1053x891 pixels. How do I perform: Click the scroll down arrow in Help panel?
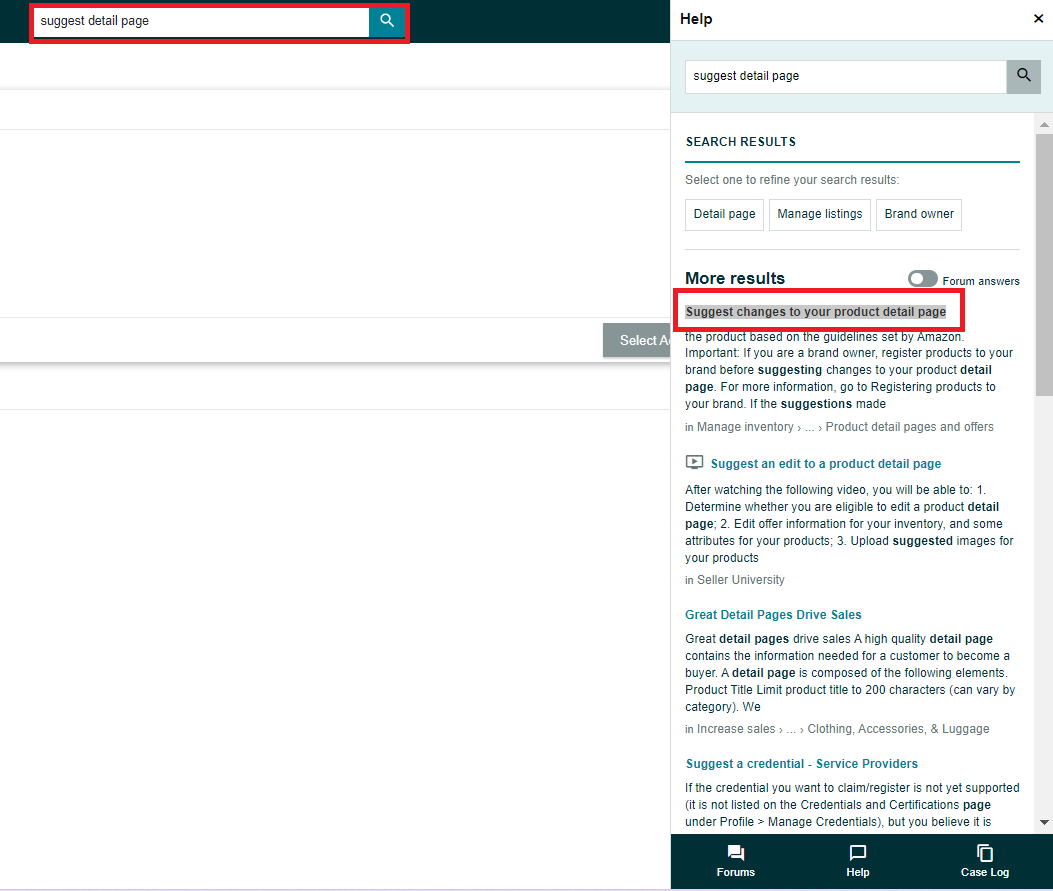coord(1044,822)
